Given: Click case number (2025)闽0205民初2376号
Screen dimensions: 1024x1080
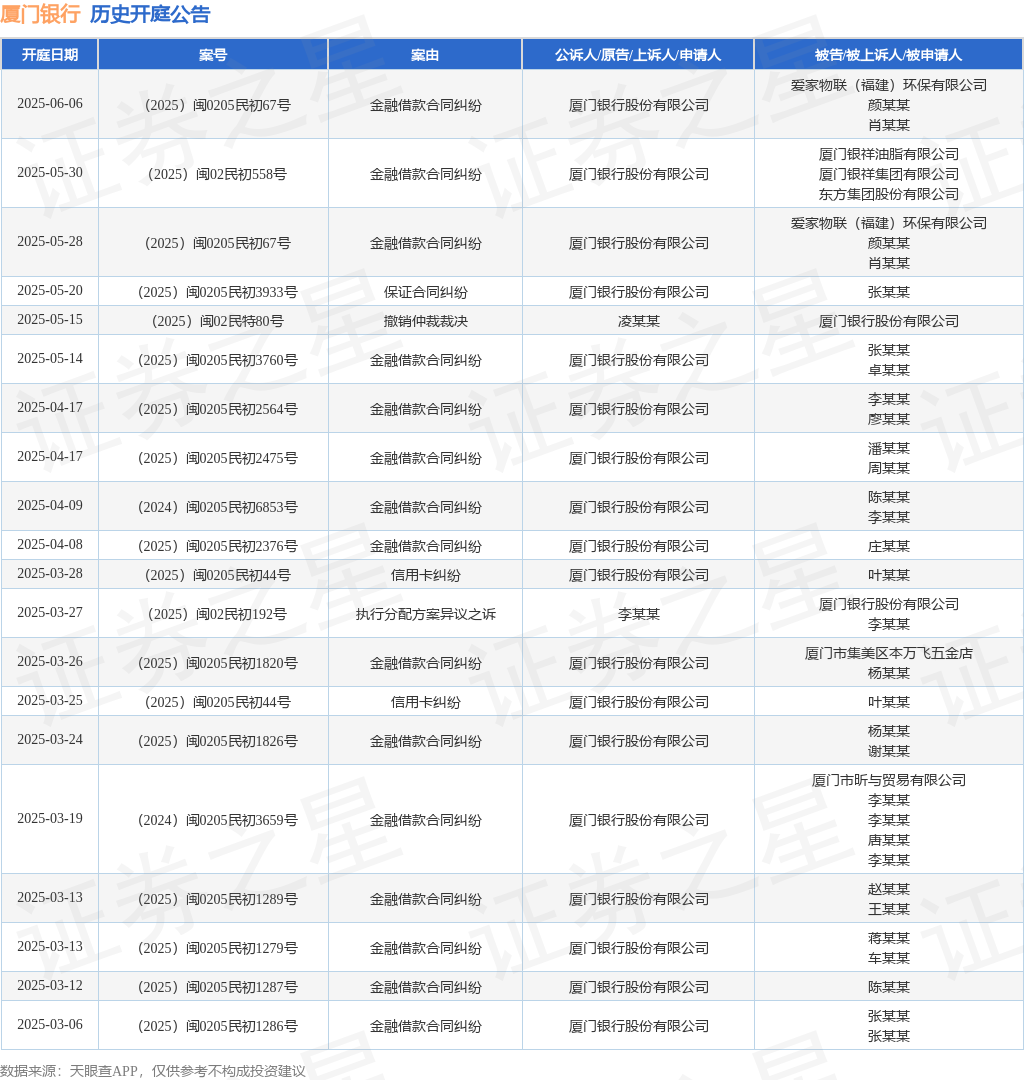Looking at the screenshot, I should [218, 546].
